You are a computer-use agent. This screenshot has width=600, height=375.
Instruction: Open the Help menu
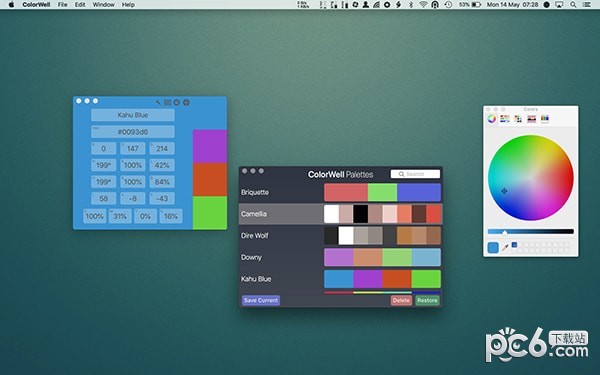tap(128, 5)
